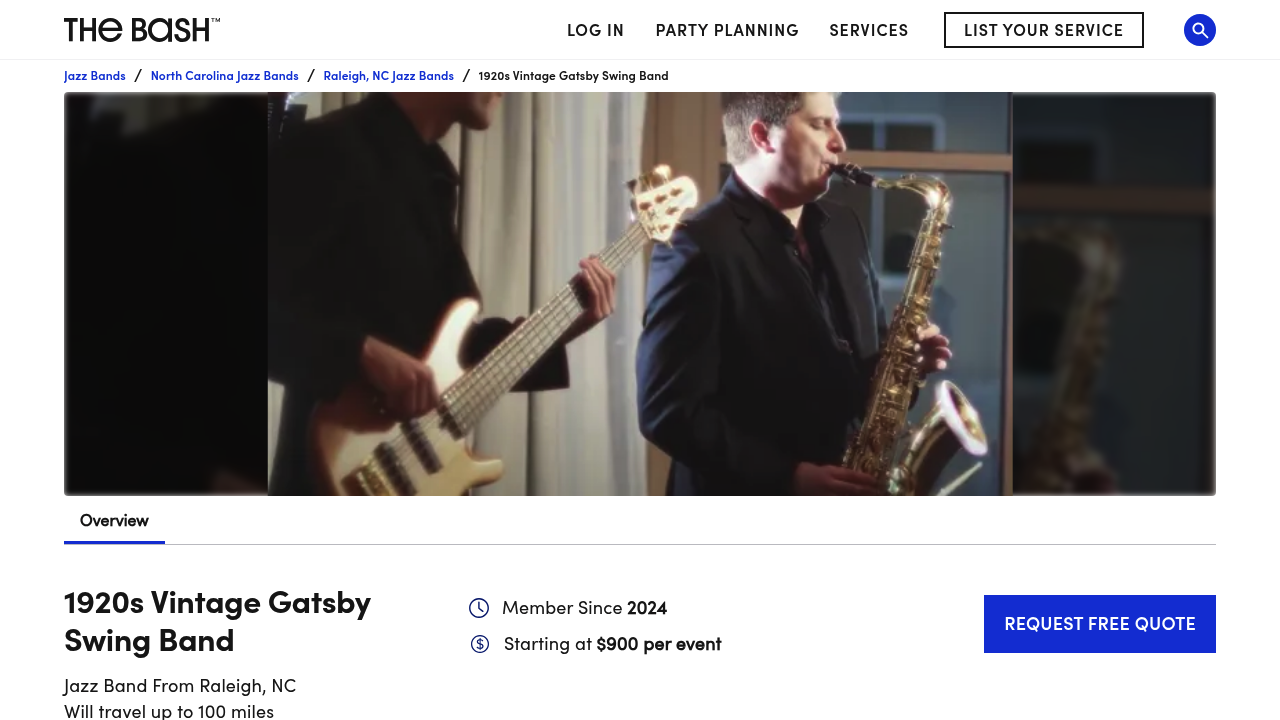Click the clock icon beside Member Since
This screenshot has width=1280, height=720.
pyautogui.click(x=479, y=608)
